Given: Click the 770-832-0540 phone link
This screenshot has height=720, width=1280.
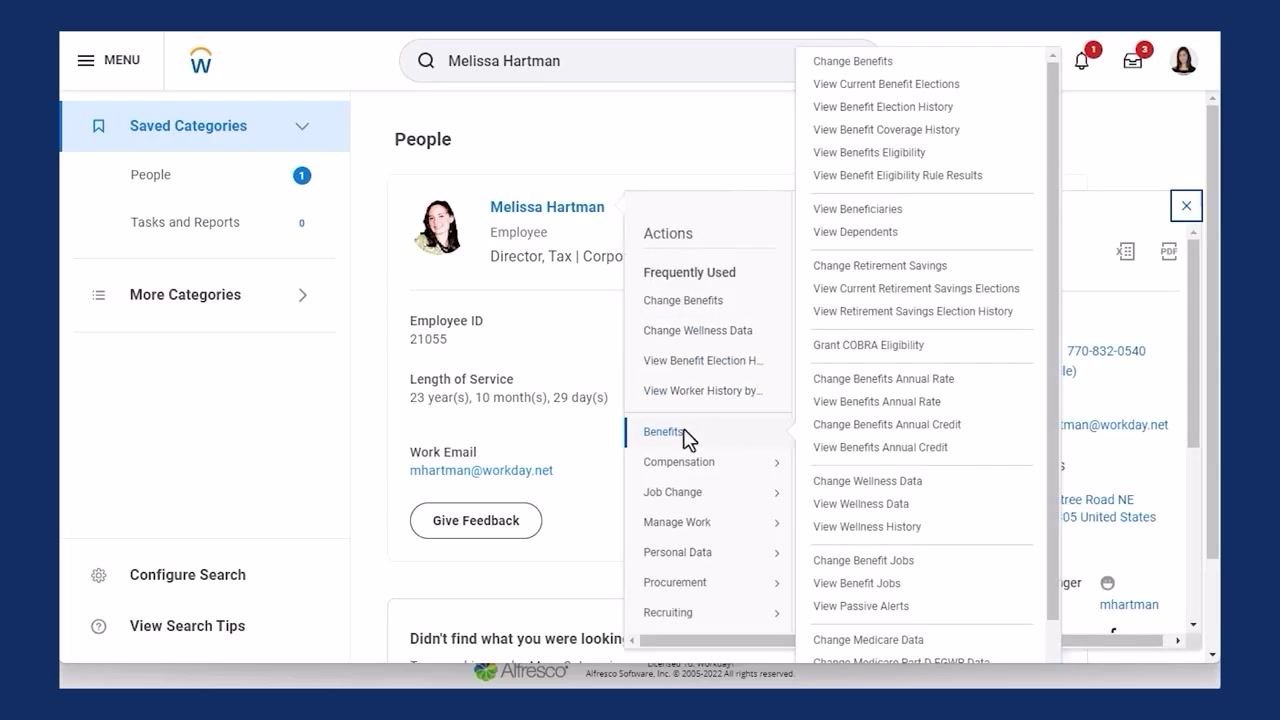Looking at the screenshot, I should pos(1106,351).
